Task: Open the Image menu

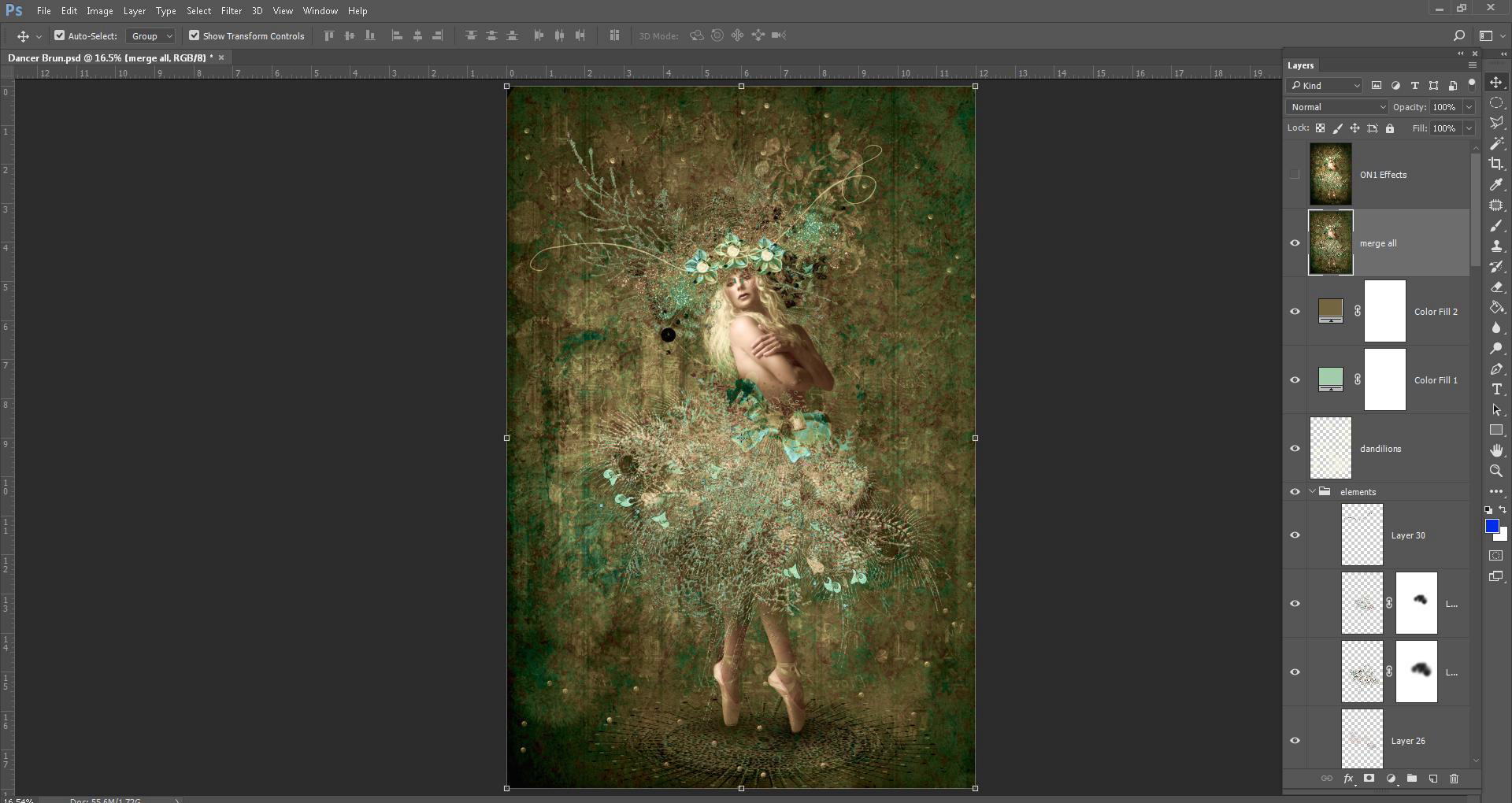Action: pyautogui.click(x=99, y=11)
